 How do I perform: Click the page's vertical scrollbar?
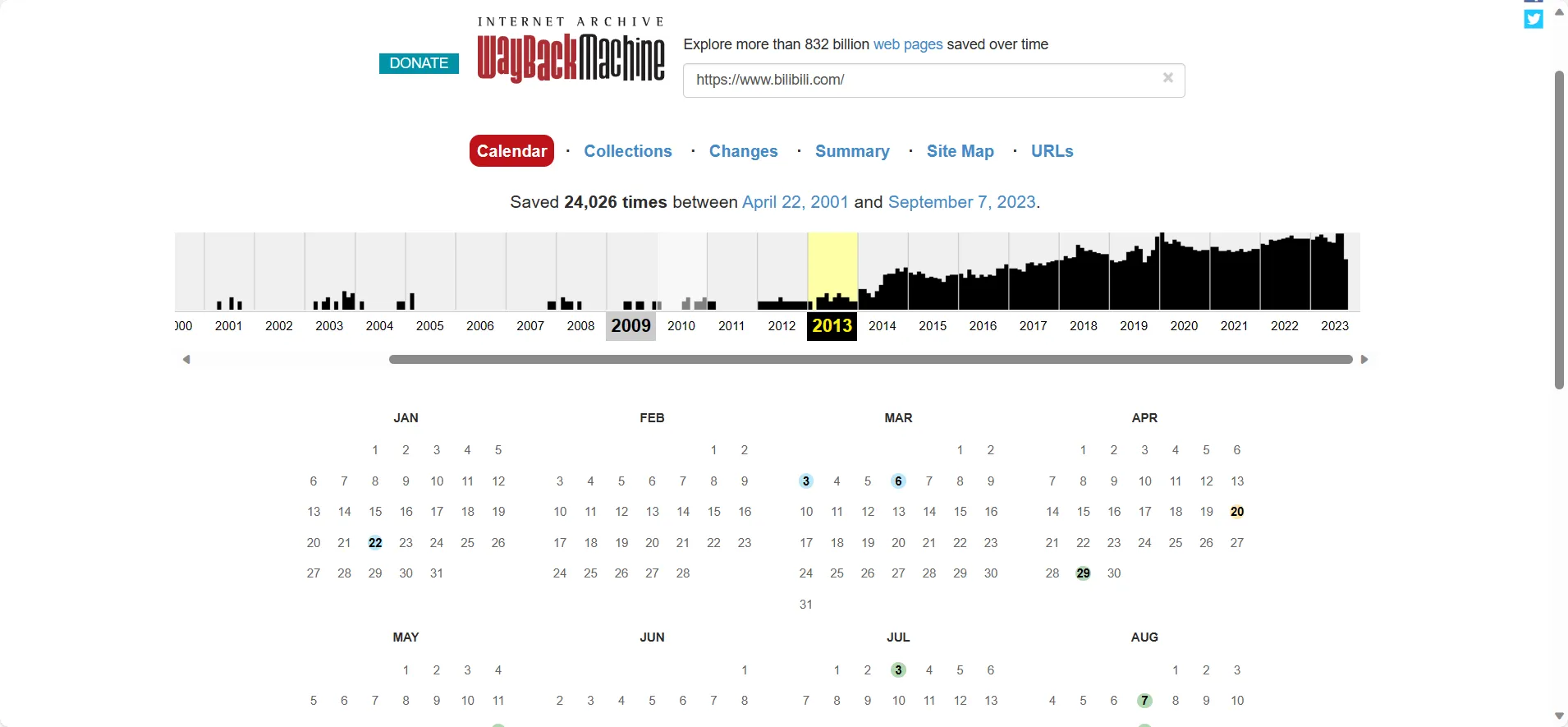1559,230
